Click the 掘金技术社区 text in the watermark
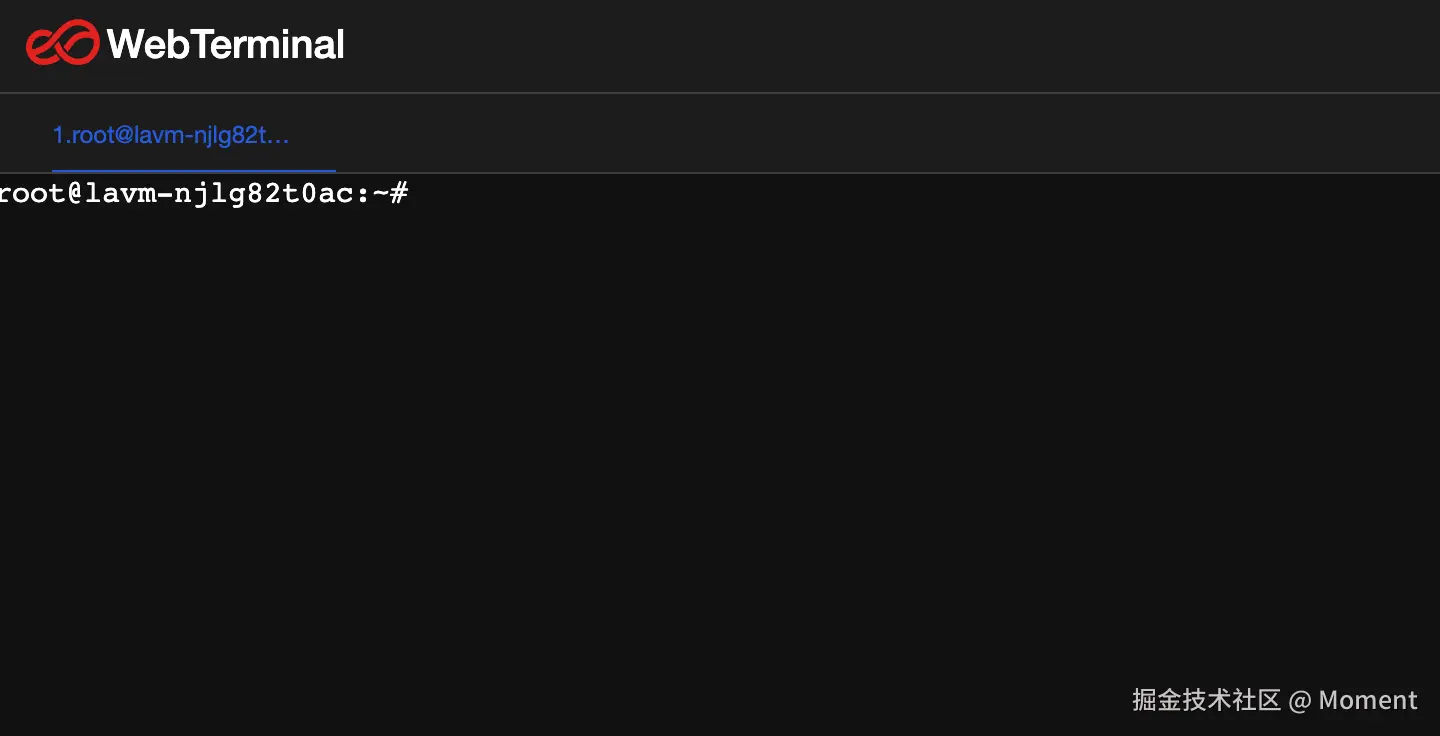The image size is (1440, 736). 1206,700
